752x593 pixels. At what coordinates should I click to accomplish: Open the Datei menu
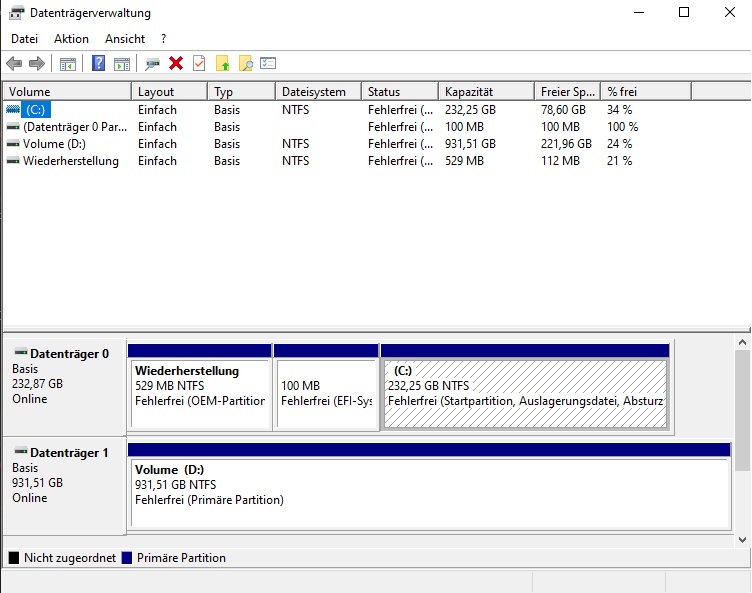click(24, 39)
